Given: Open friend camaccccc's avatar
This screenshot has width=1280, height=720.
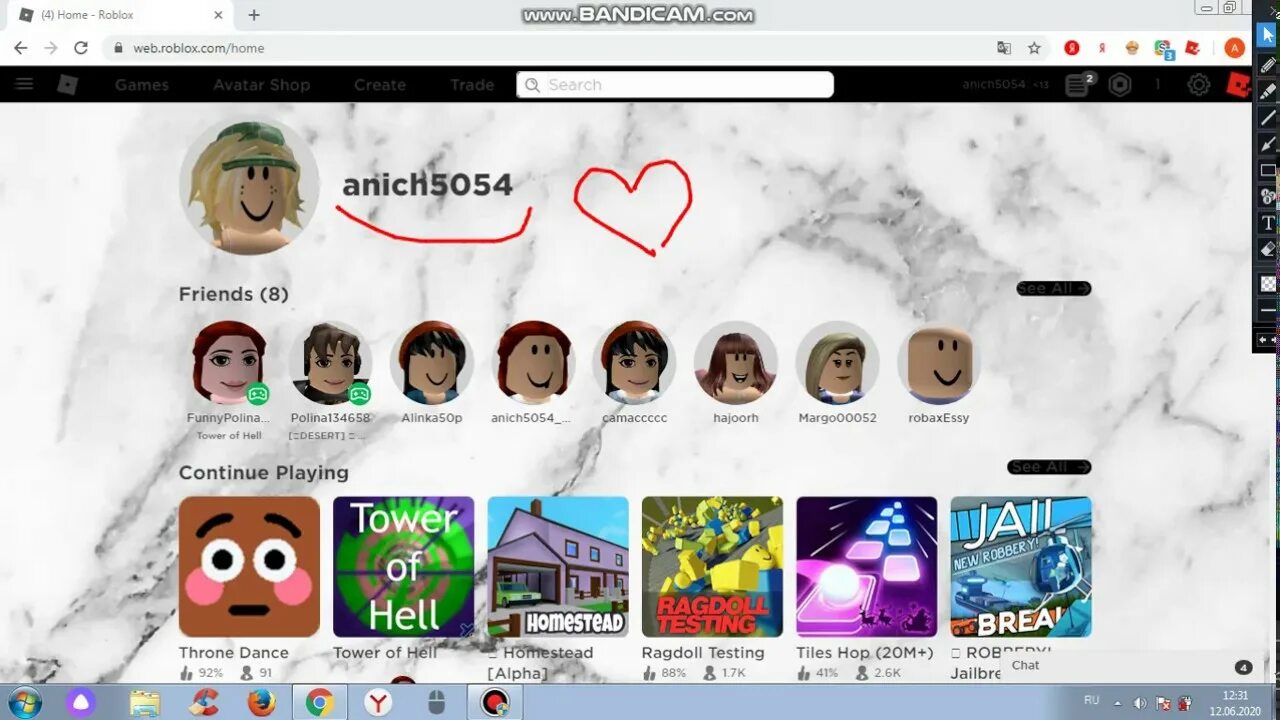Looking at the screenshot, I should point(634,362).
